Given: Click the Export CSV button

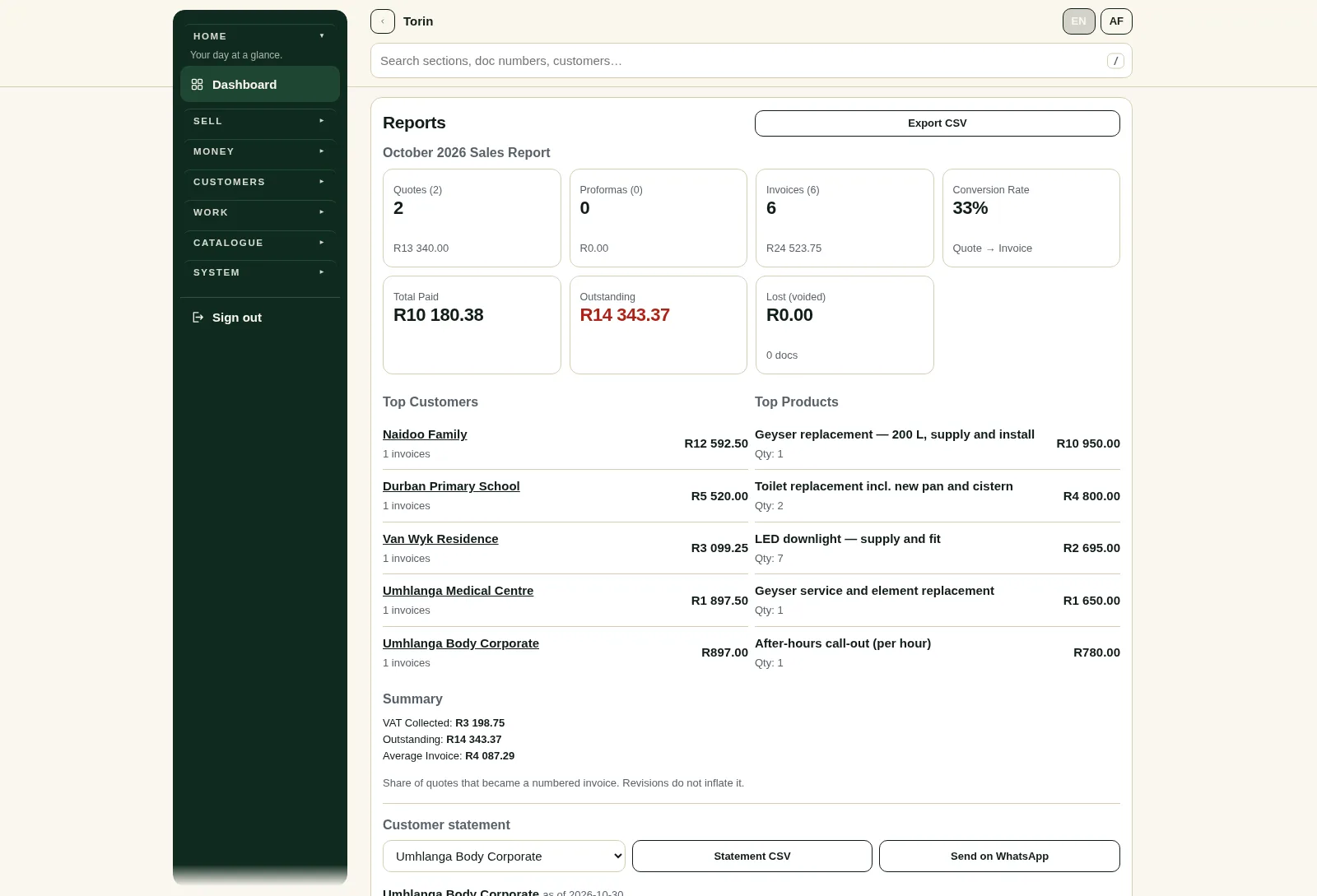Looking at the screenshot, I should [938, 123].
